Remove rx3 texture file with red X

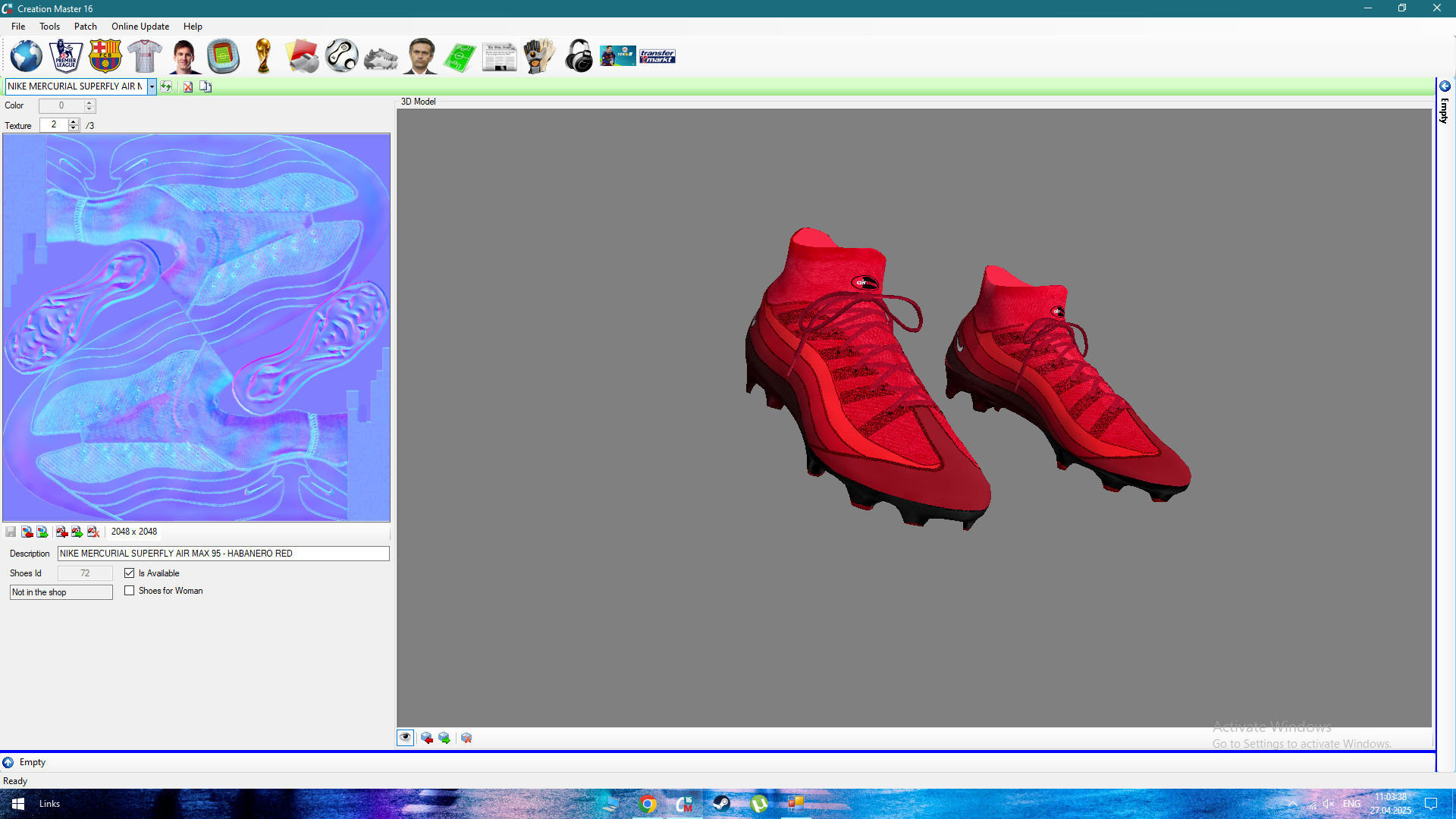[93, 532]
